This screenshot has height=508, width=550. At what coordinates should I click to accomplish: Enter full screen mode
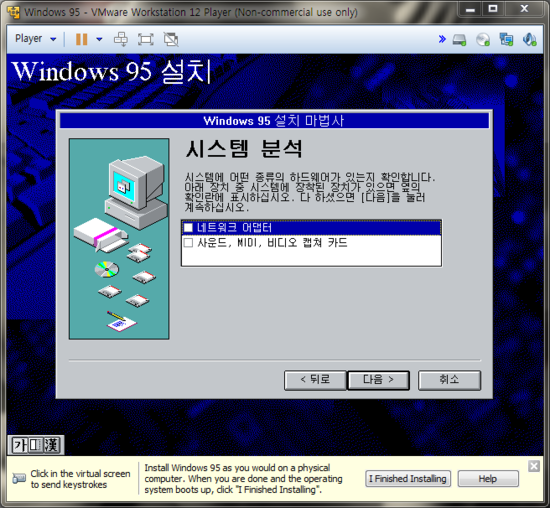click(x=146, y=39)
